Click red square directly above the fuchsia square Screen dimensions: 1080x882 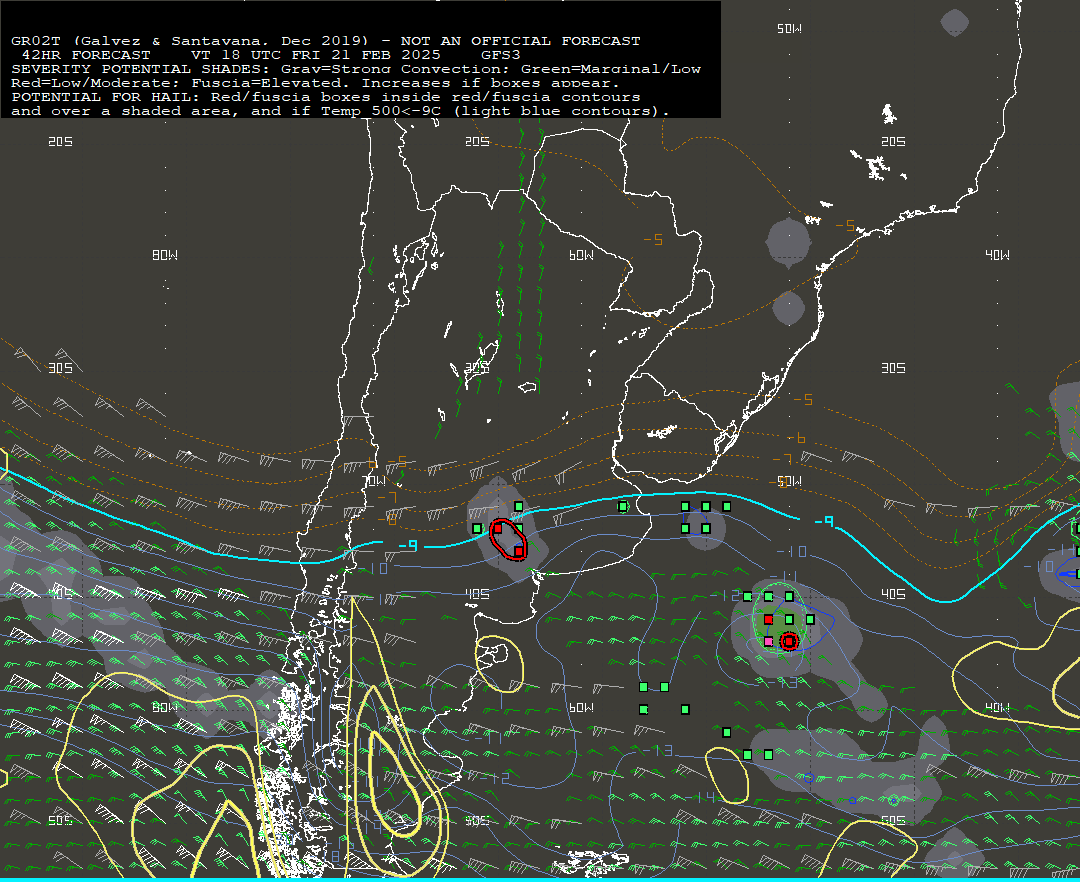pyautogui.click(x=769, y=620)
